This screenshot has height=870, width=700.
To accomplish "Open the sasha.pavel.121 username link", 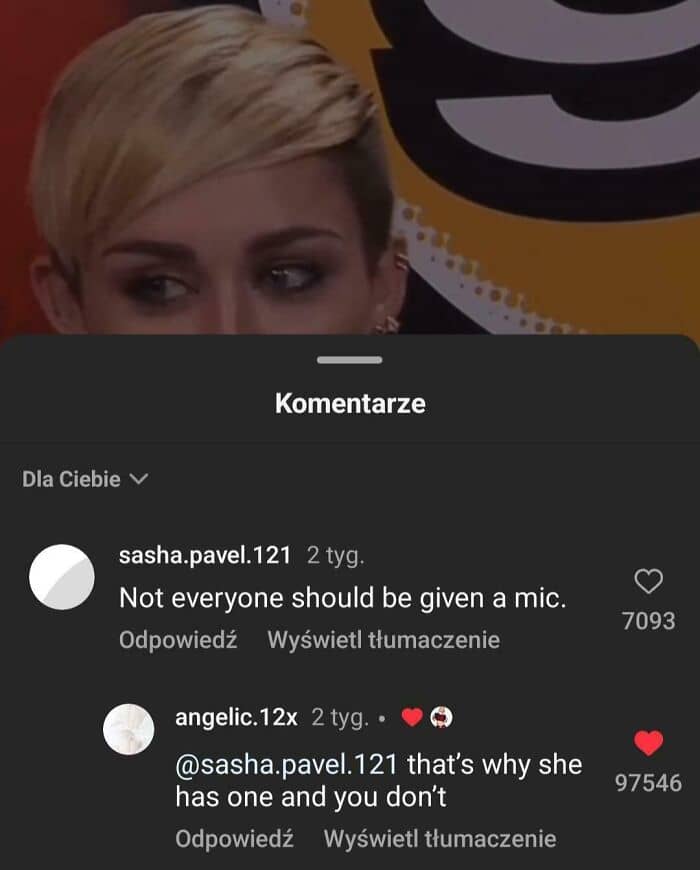I will pos(205,555).
